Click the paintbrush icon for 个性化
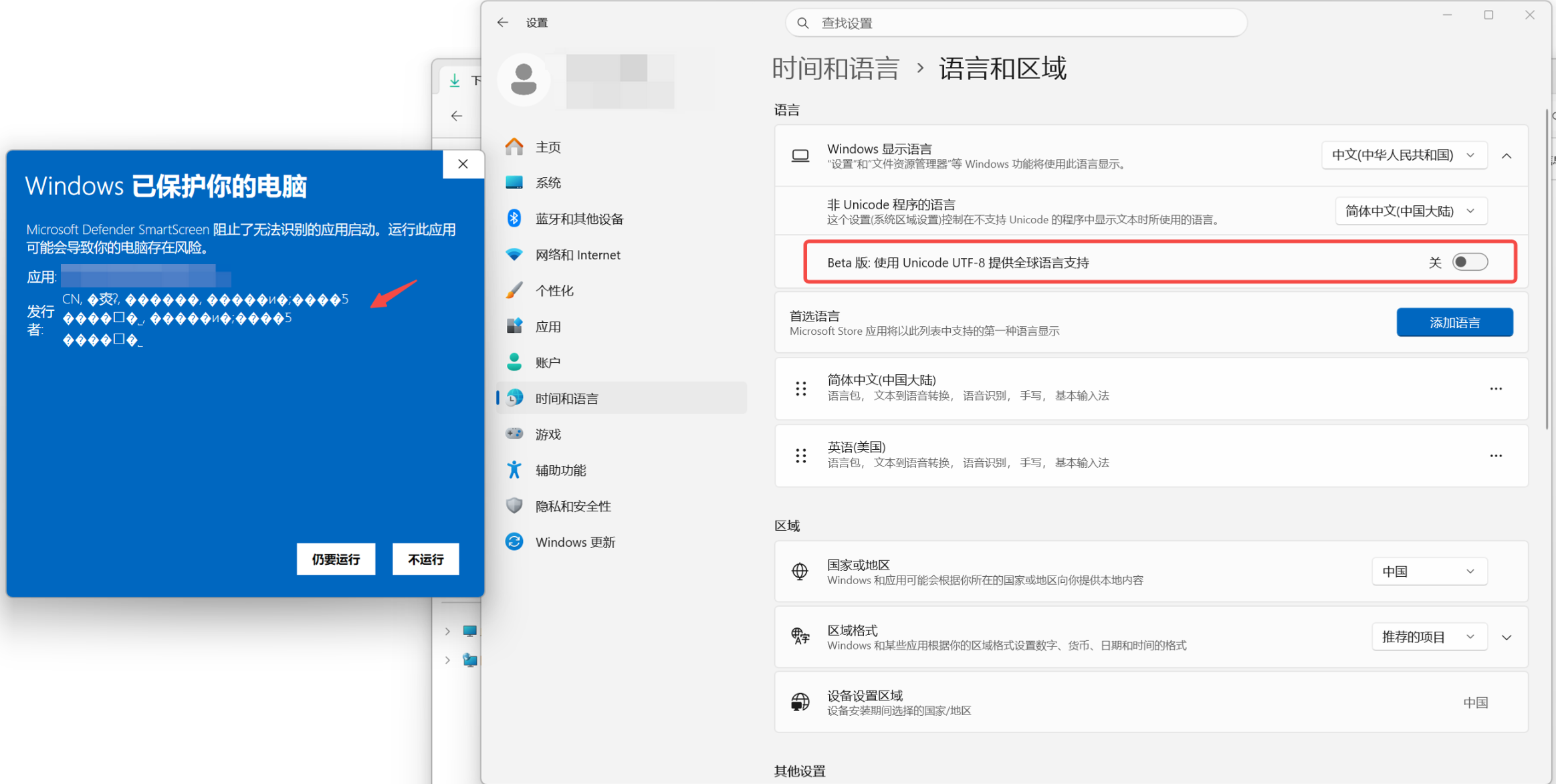 click(514, 291)
